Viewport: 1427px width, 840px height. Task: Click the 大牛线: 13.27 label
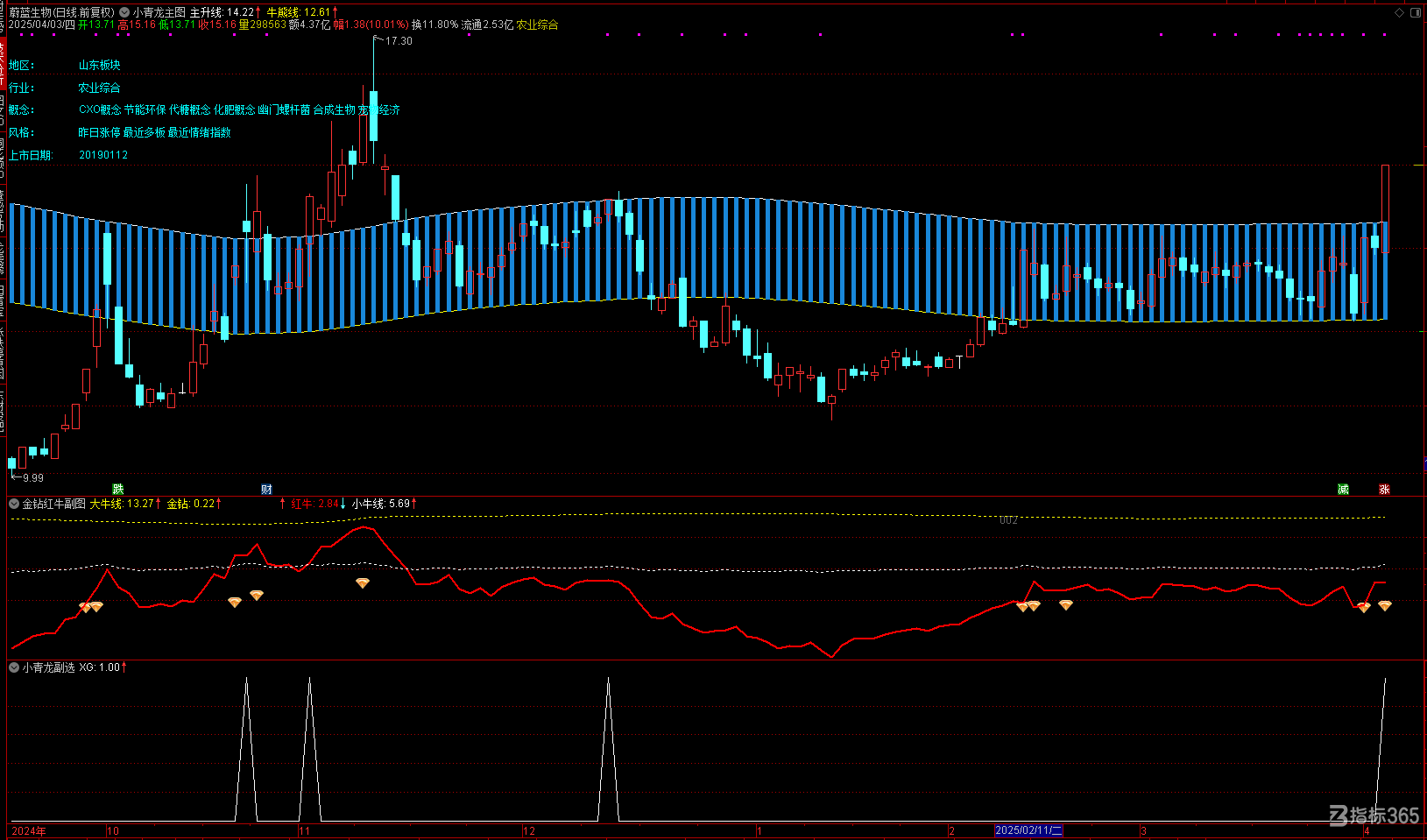tap(122, 504)
